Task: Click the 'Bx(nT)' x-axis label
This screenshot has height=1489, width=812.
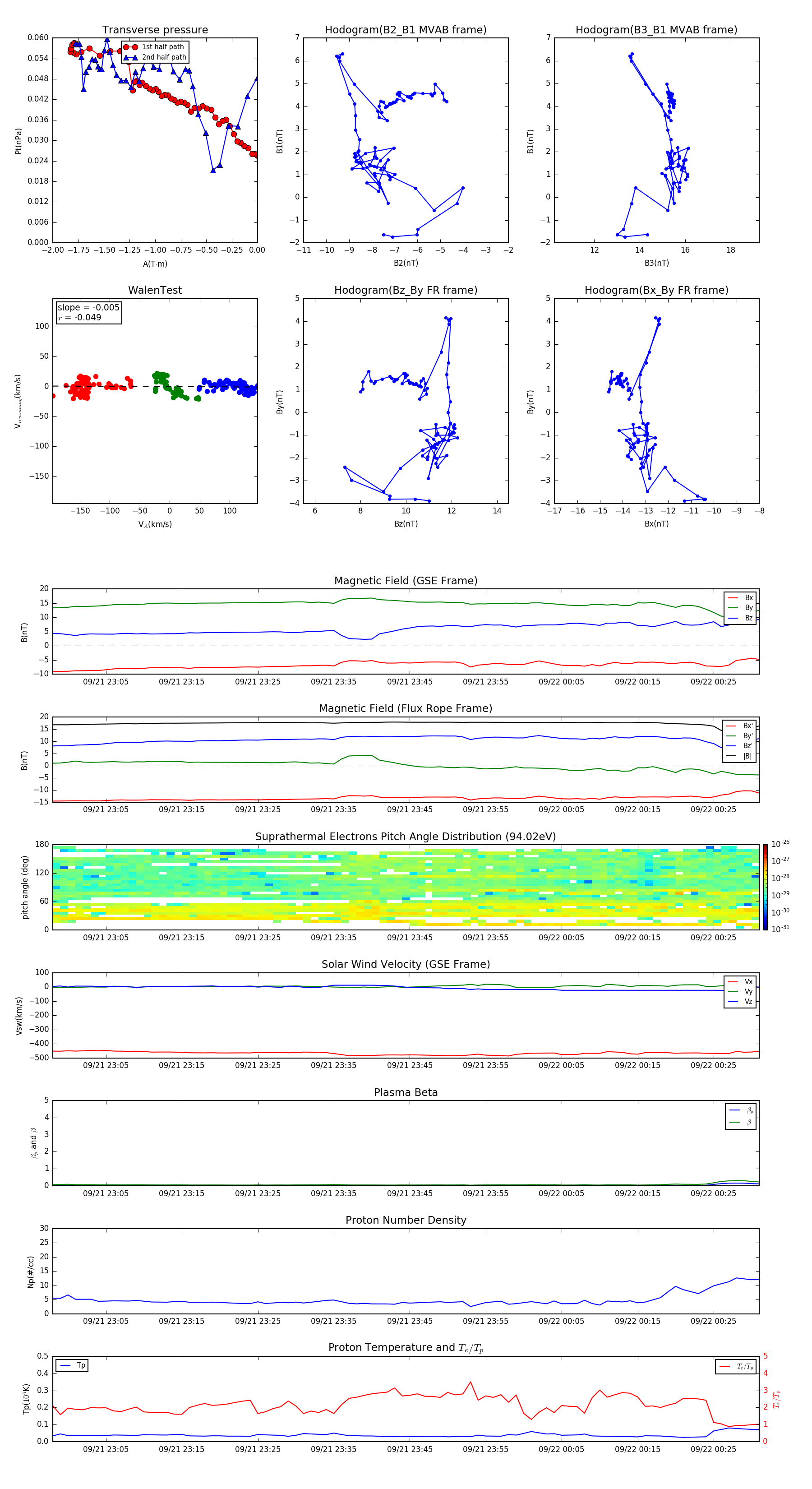Action: tap(656, 524)
